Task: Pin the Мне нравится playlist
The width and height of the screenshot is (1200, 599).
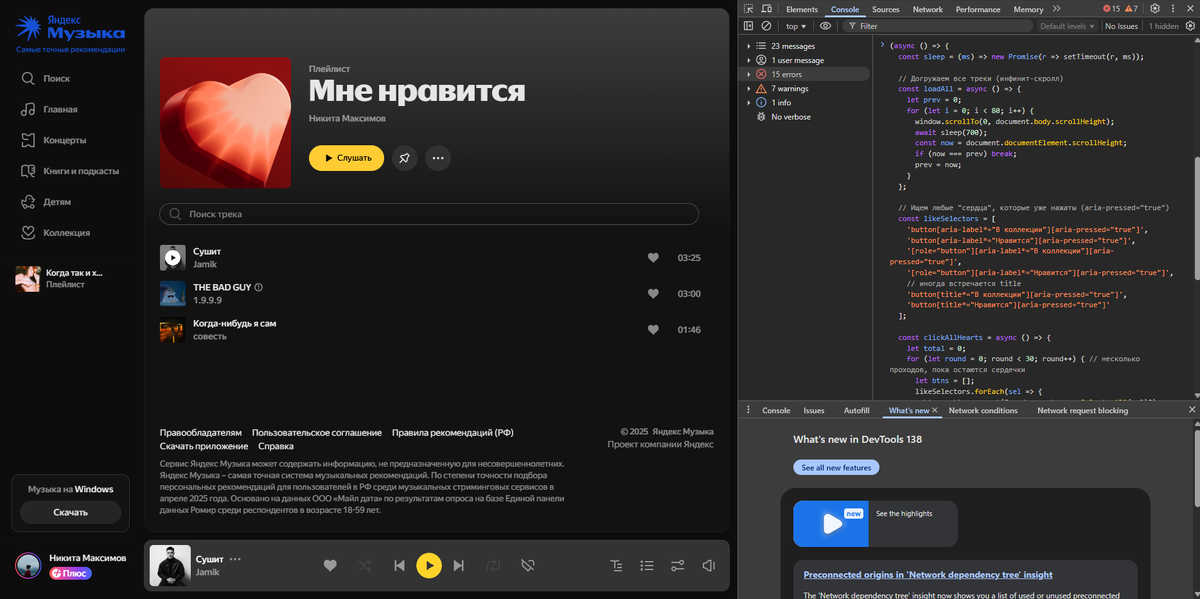Action: 404,158
